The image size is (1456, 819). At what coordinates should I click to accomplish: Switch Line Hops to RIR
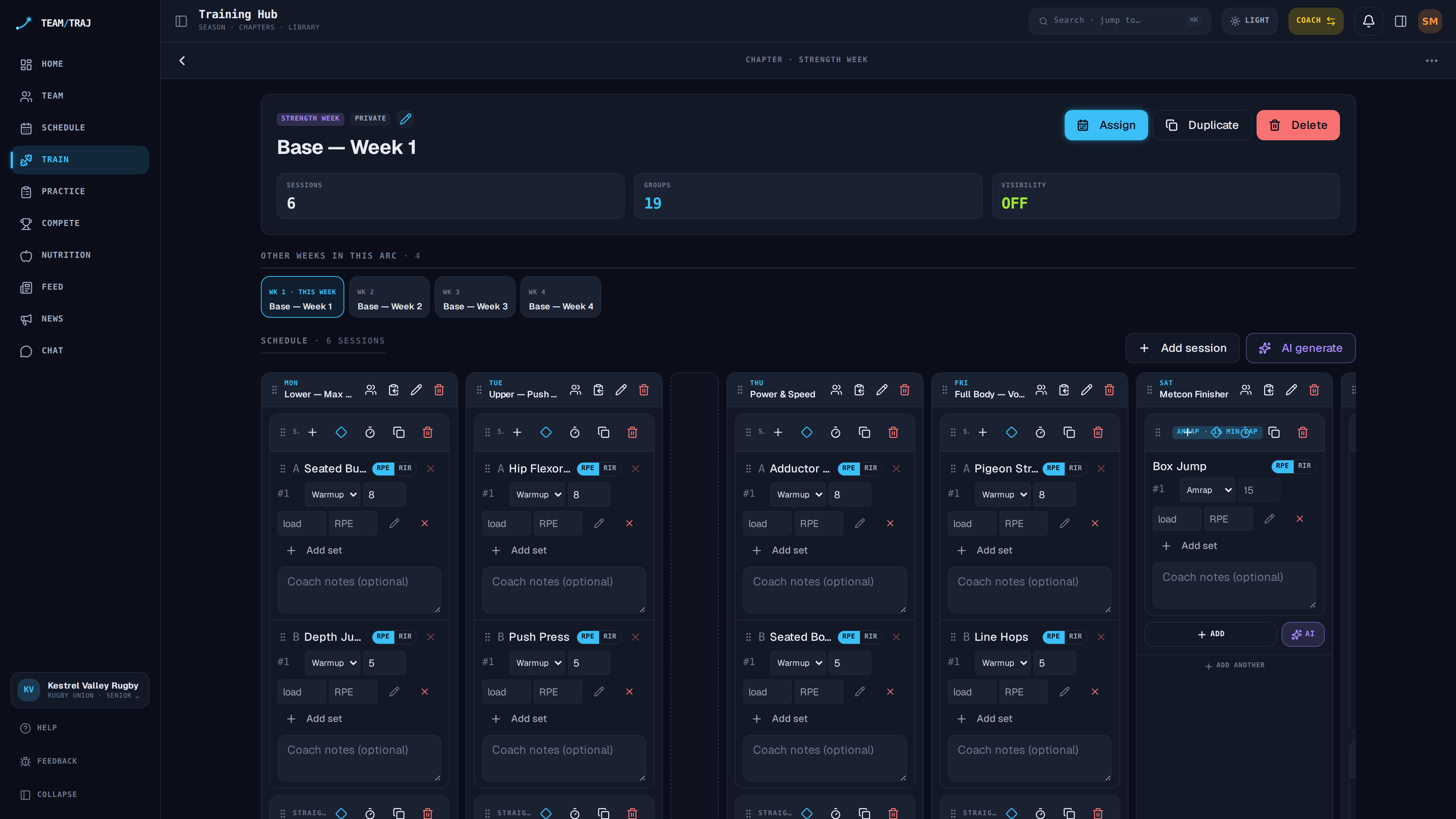point(1076,637)
